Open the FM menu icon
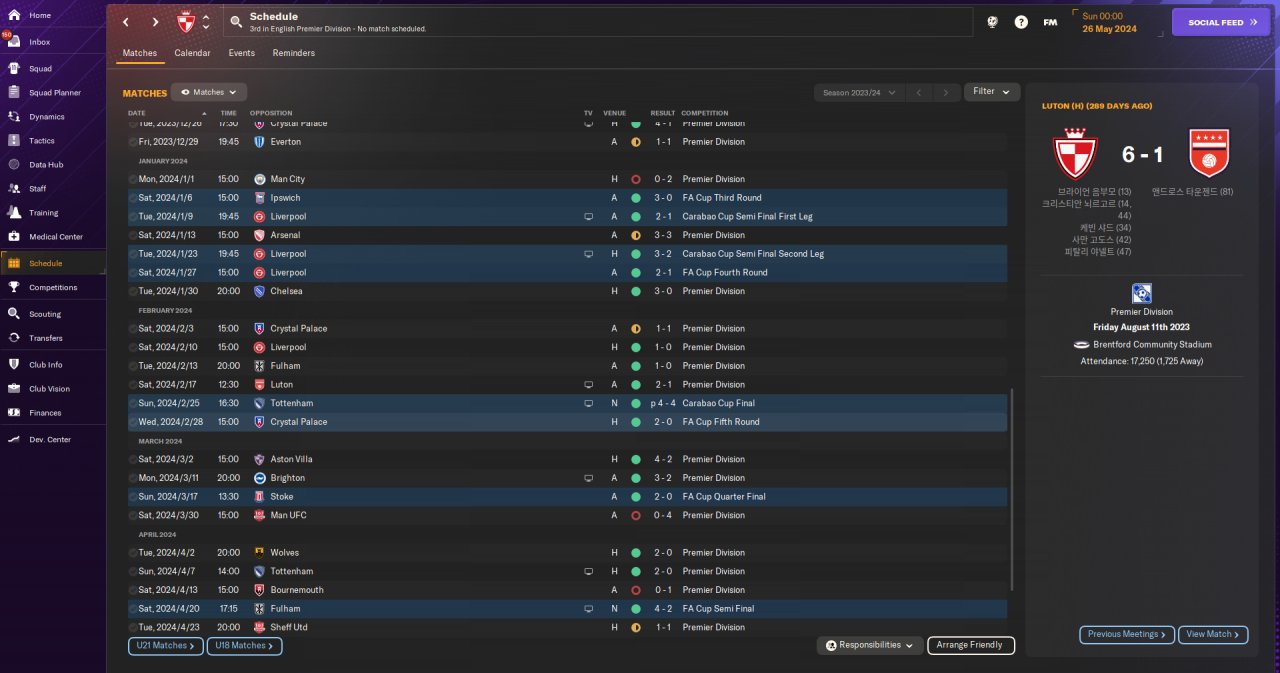The image size is (1280, 673). (x=1050, y=22)
